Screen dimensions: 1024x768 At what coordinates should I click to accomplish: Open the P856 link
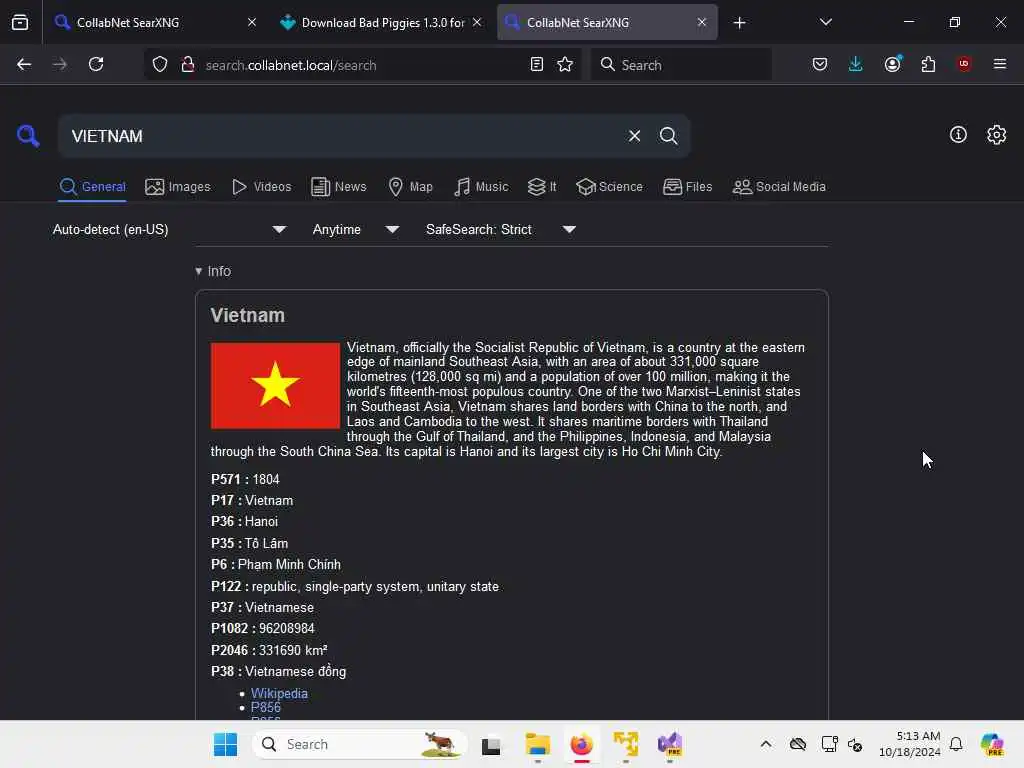266,708
